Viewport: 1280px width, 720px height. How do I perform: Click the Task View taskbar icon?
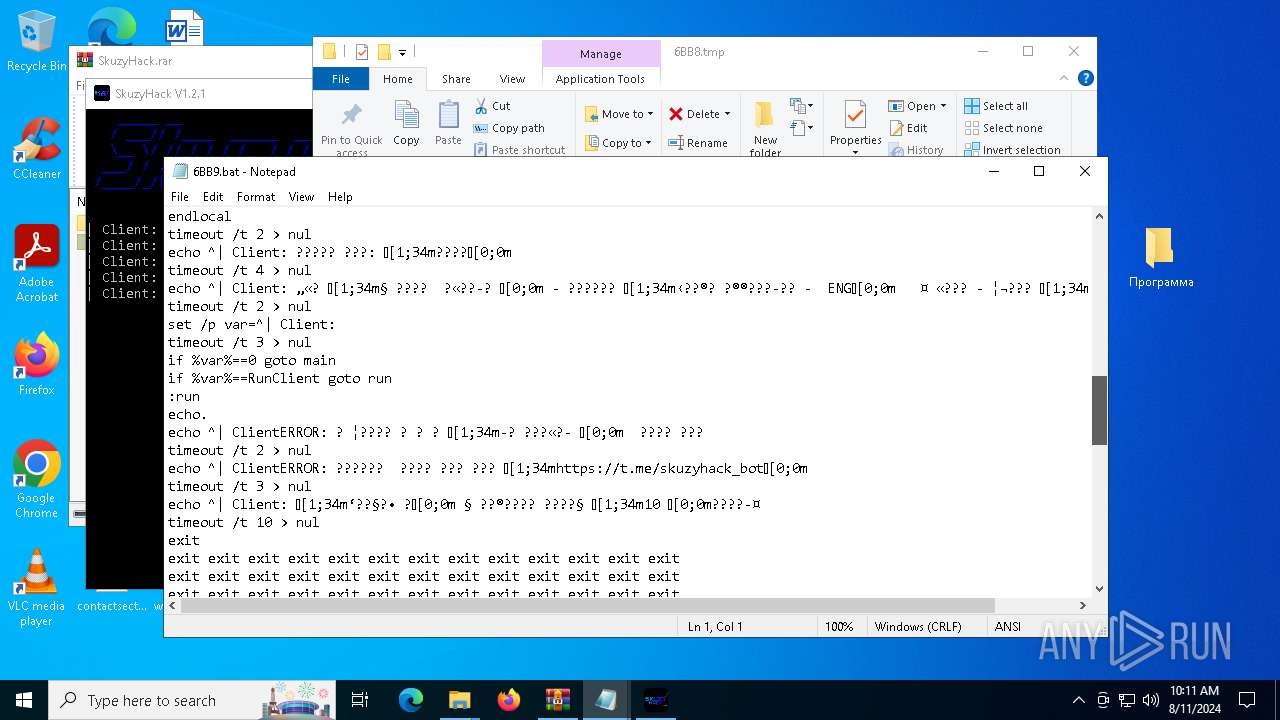pyautogui.click(x=360, y=700)
